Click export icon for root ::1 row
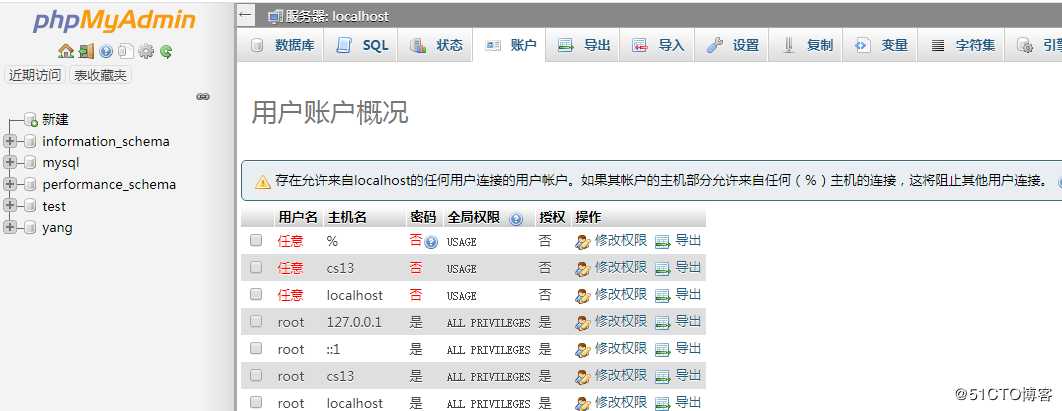This screenshot has height=411, width=1062. 662,350
